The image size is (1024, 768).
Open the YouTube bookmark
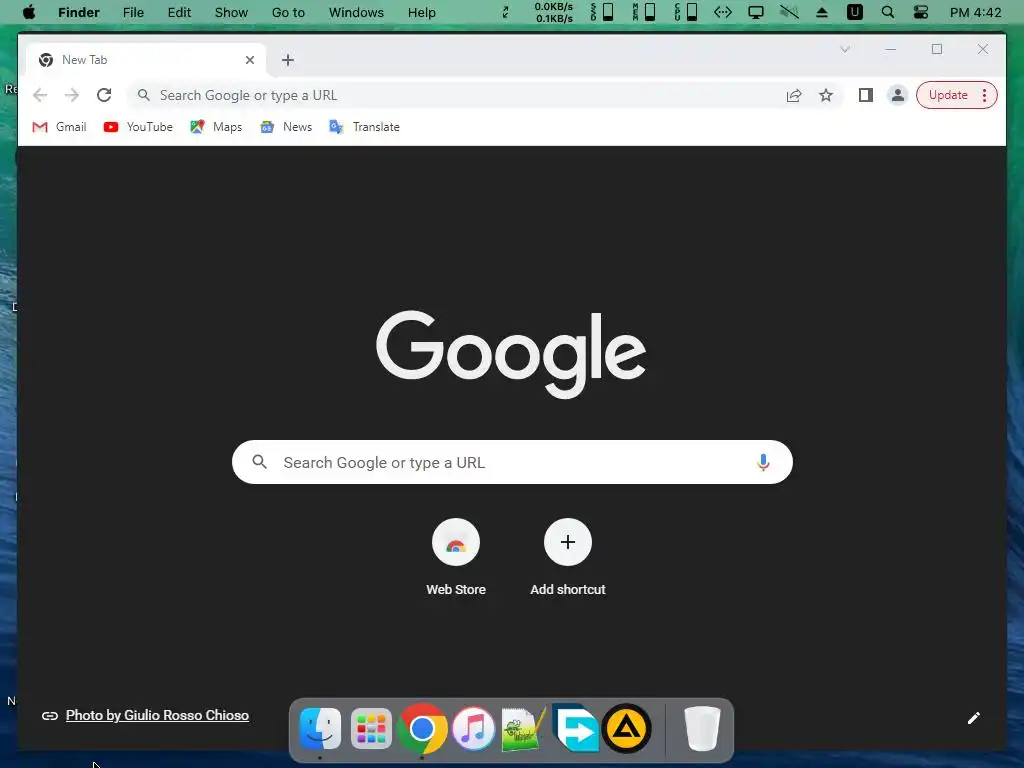[x=138, y=127]
